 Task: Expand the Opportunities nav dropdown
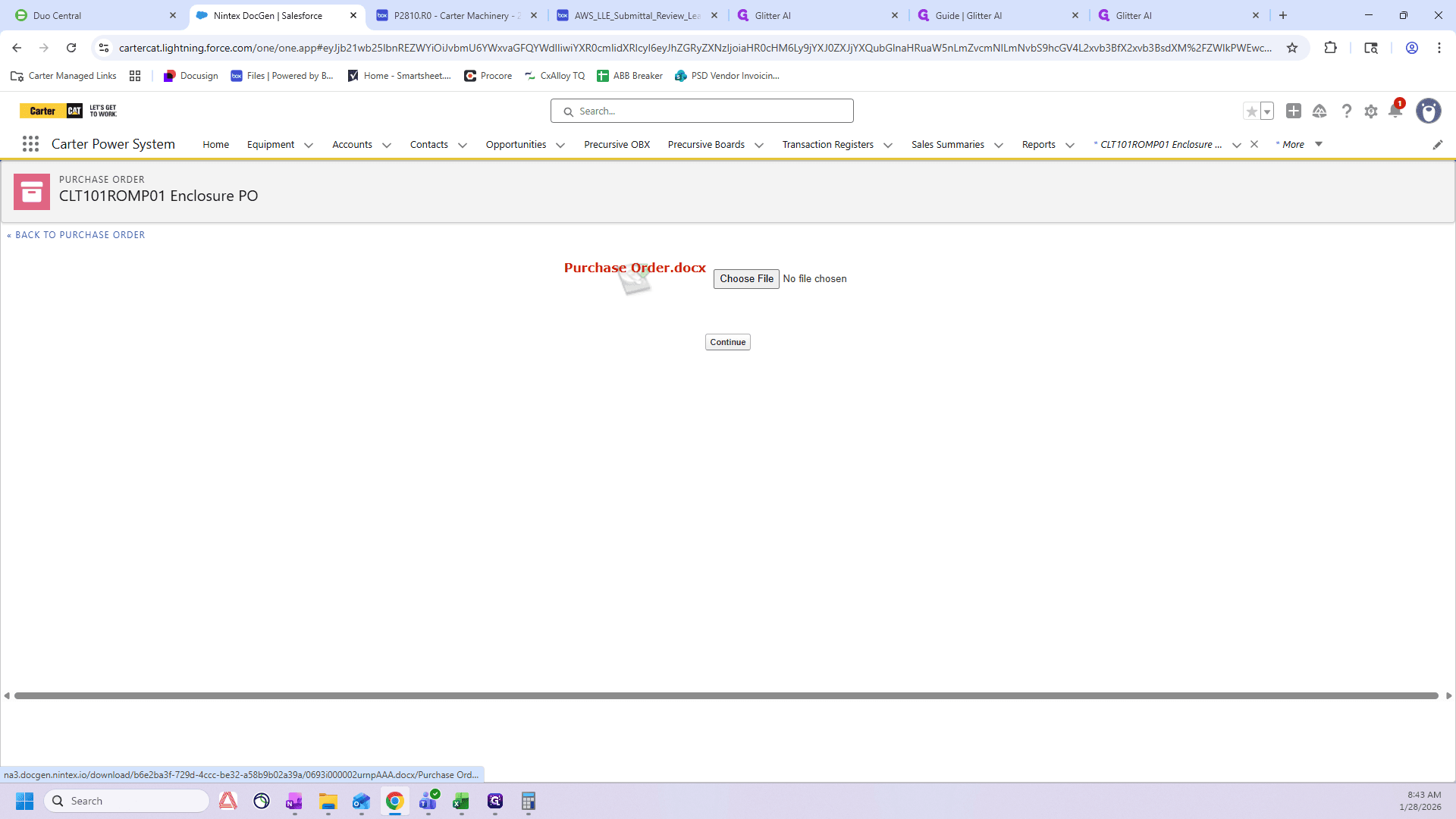point(560,145)
